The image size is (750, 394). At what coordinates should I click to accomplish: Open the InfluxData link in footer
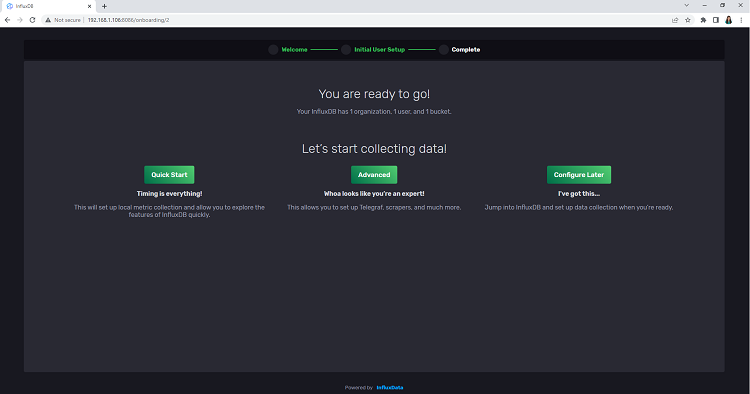coord(390,387)
